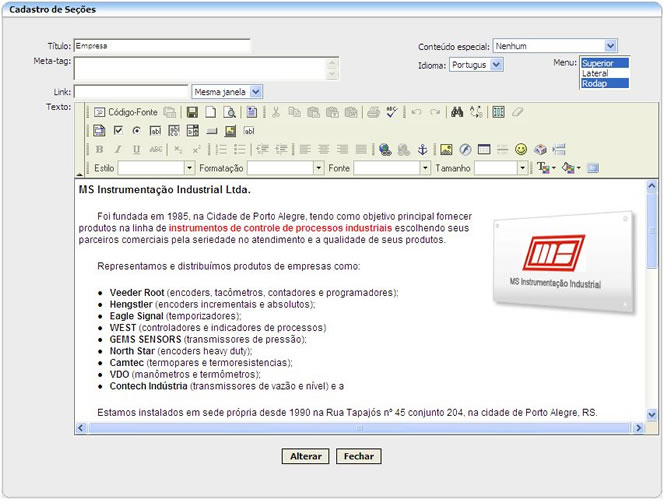Open the Templates icon
The image size is (664, 500).
252,112
